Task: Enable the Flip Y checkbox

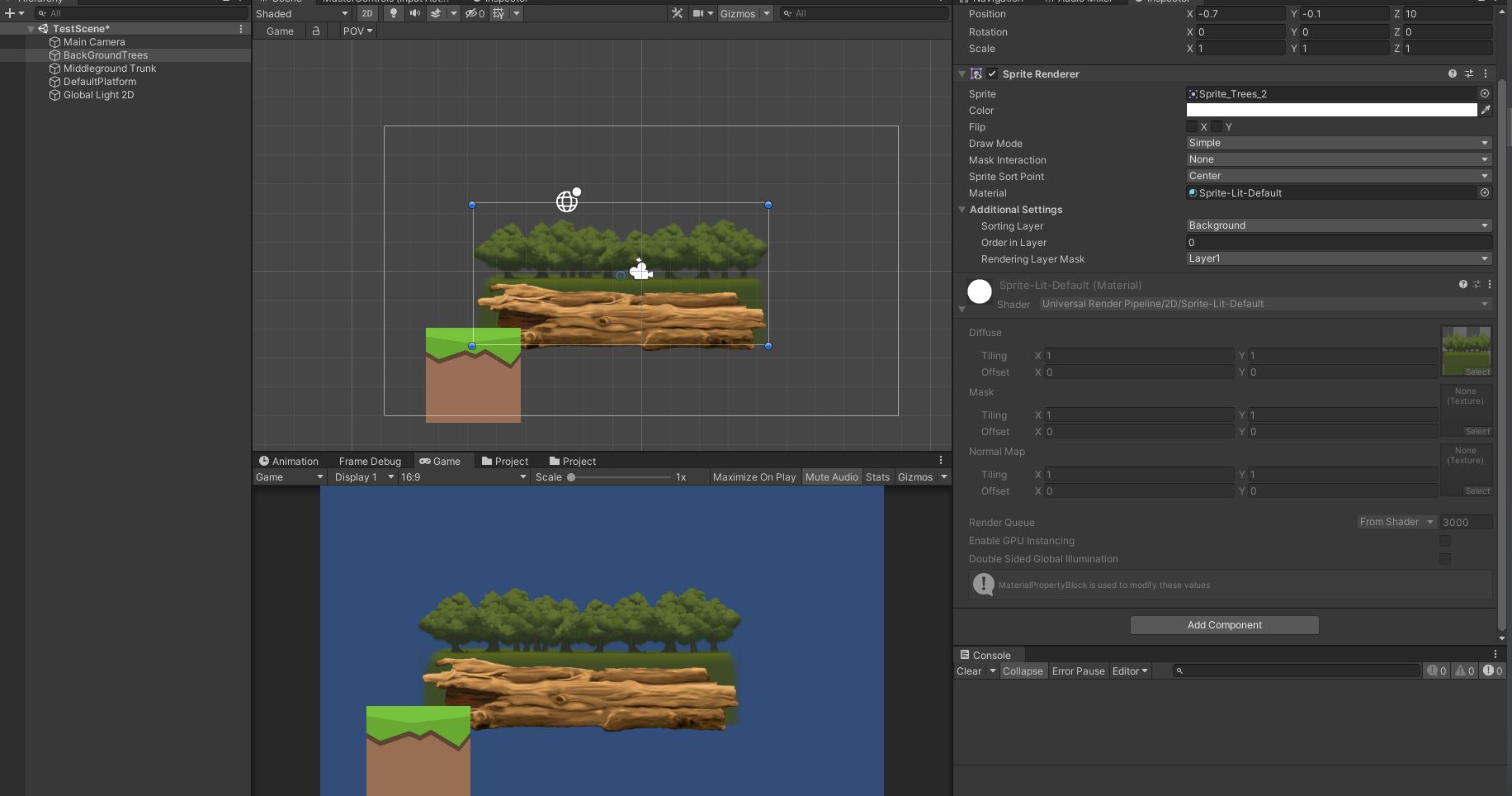Action: point(1217,126)
